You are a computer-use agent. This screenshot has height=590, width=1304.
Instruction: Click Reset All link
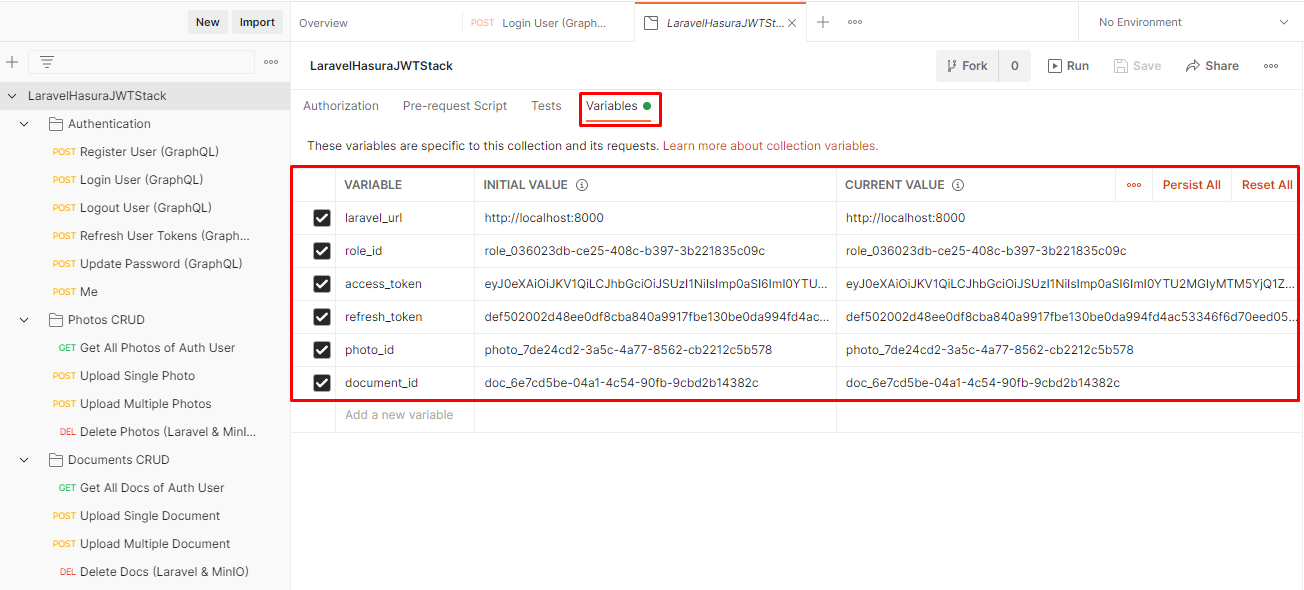tap(1267, 185)
